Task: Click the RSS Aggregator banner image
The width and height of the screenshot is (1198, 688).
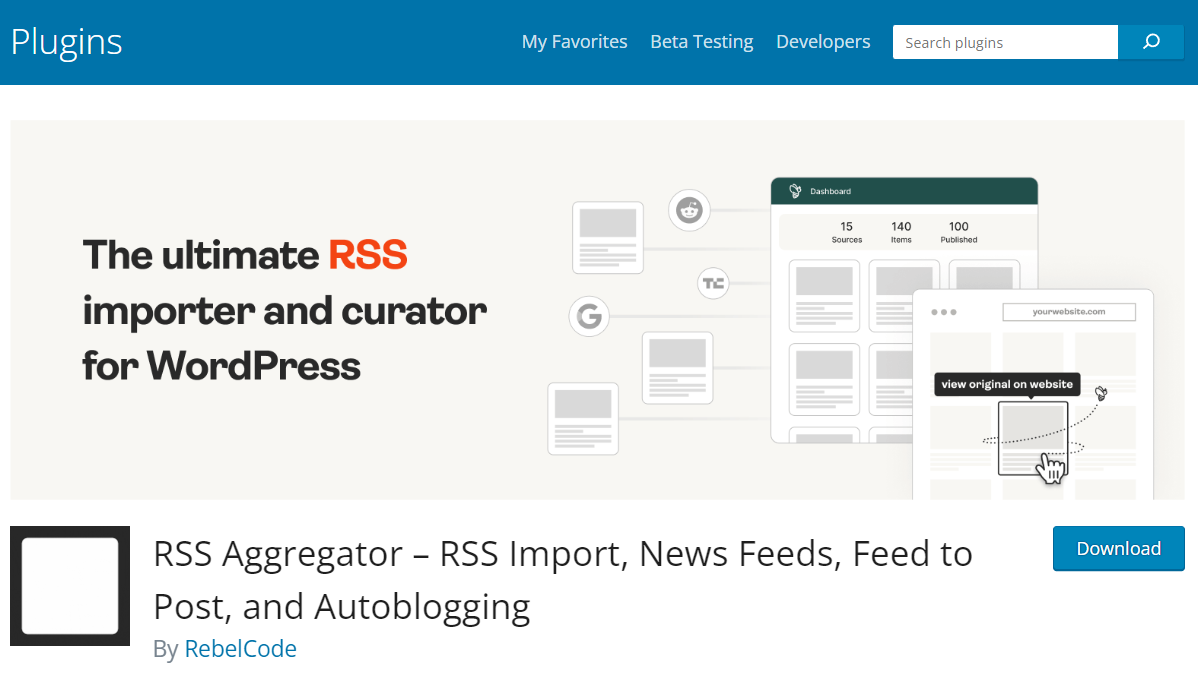Action: click(597, 310)
